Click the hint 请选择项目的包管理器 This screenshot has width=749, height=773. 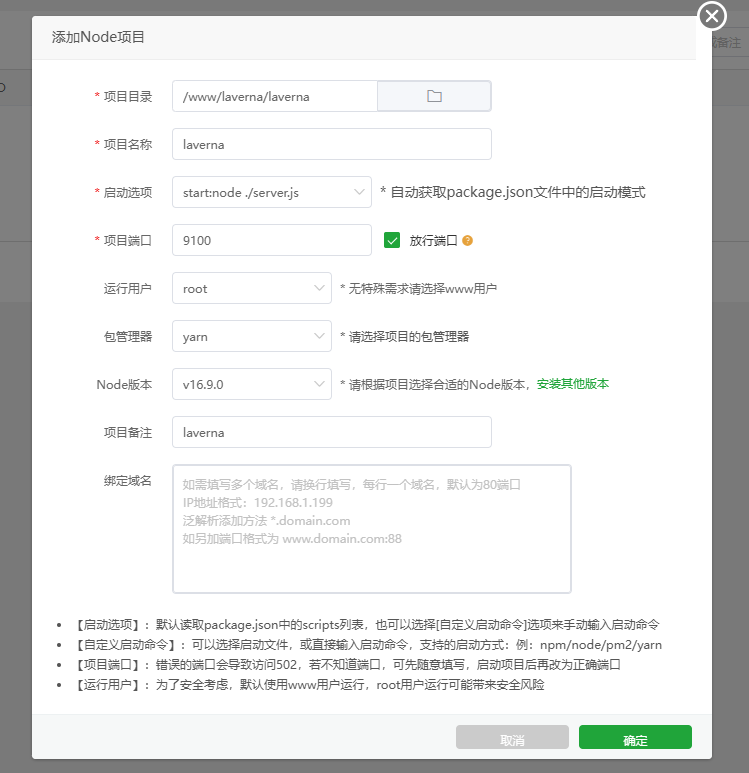[x=404, y=337]
